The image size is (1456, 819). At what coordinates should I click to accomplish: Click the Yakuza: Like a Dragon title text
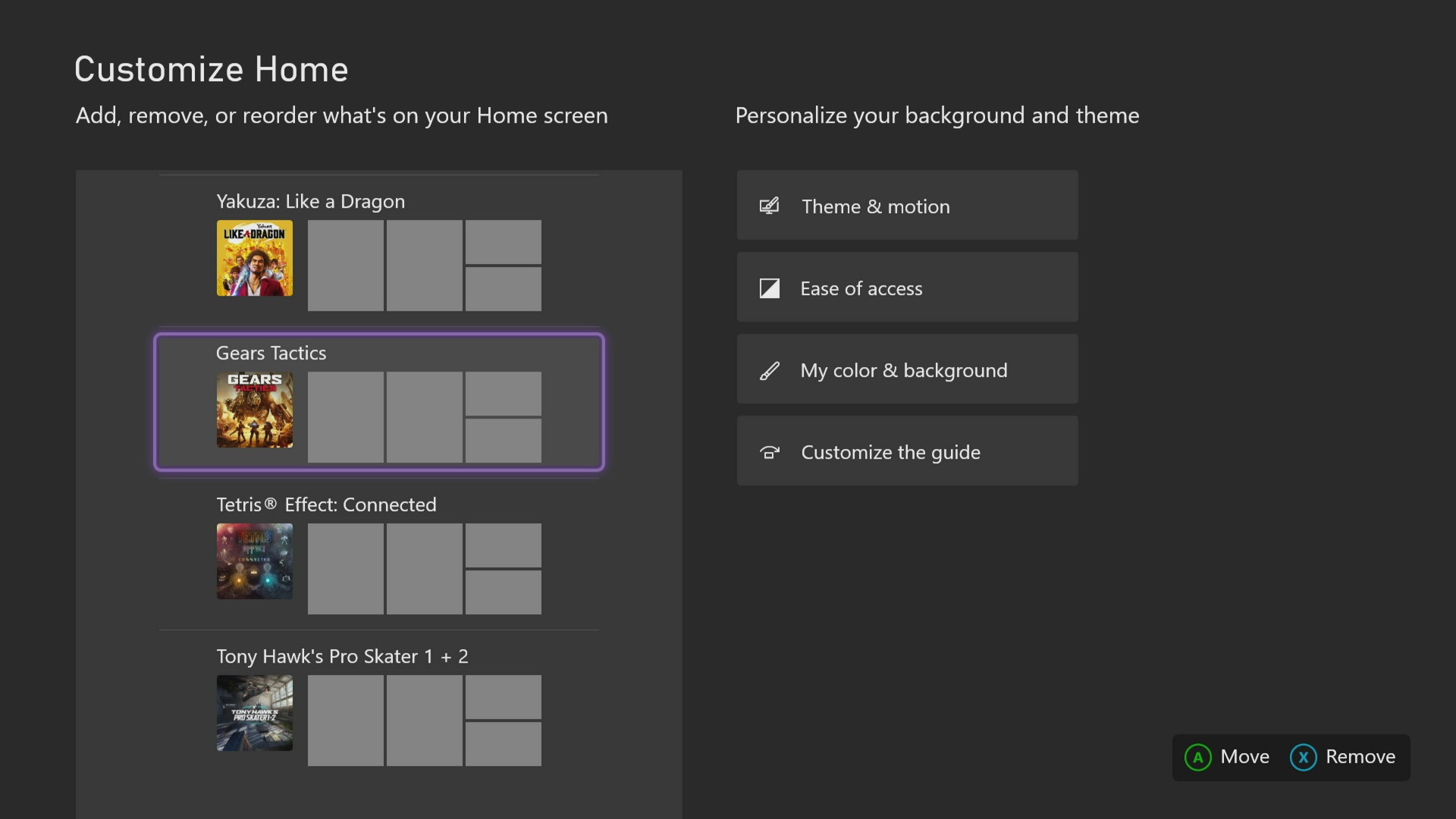pos(310,201)
